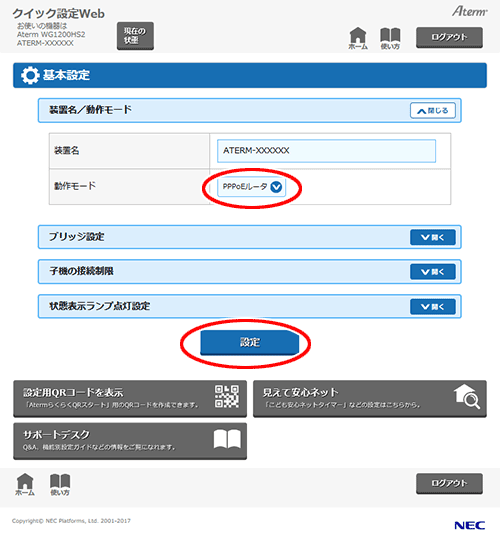Click the ログアウト button in footer
The height and width of the screenshot is (538, 500).
click(449, 483)
